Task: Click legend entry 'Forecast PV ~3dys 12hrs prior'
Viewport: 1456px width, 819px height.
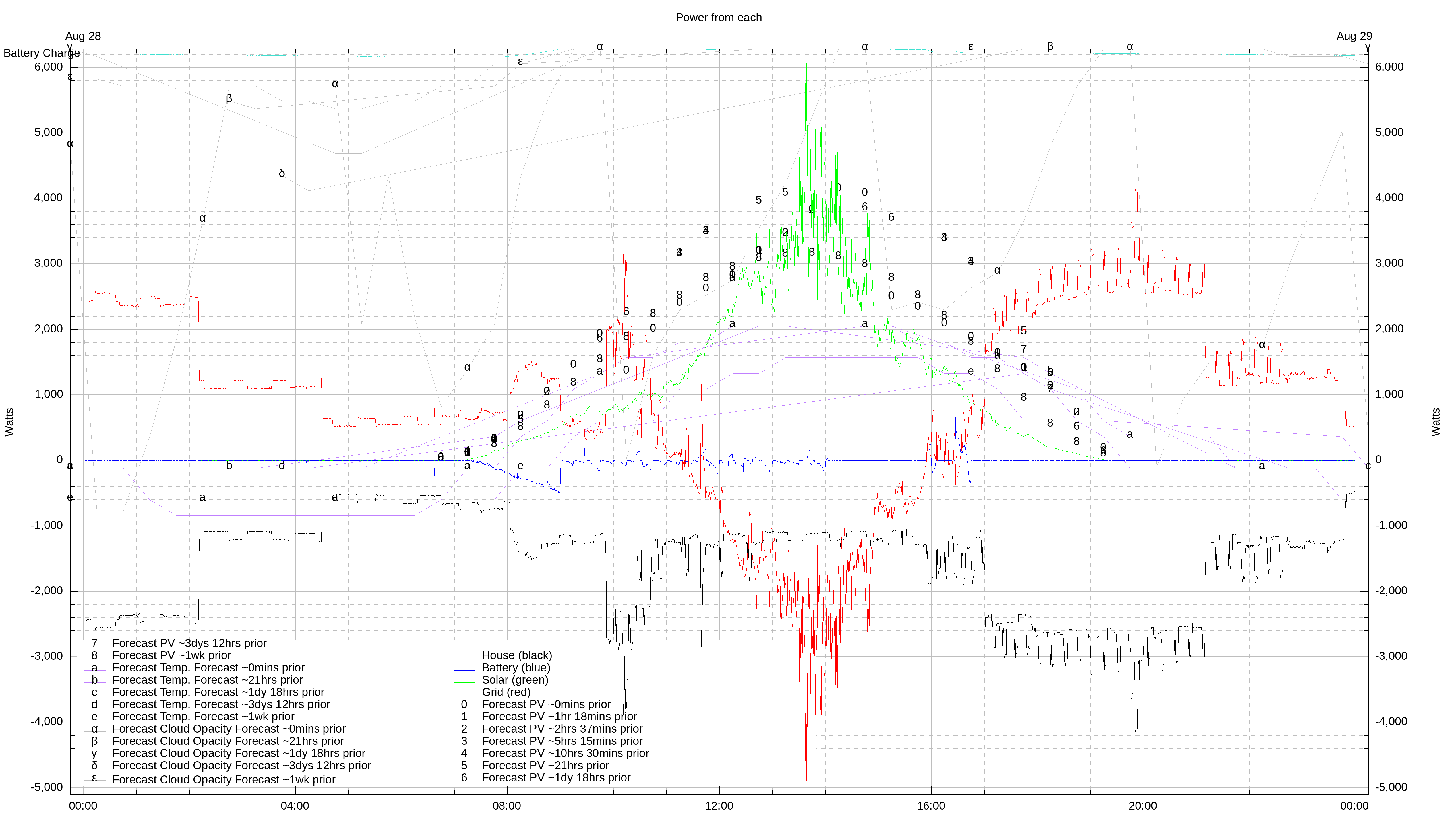Action: pos(189,643)
